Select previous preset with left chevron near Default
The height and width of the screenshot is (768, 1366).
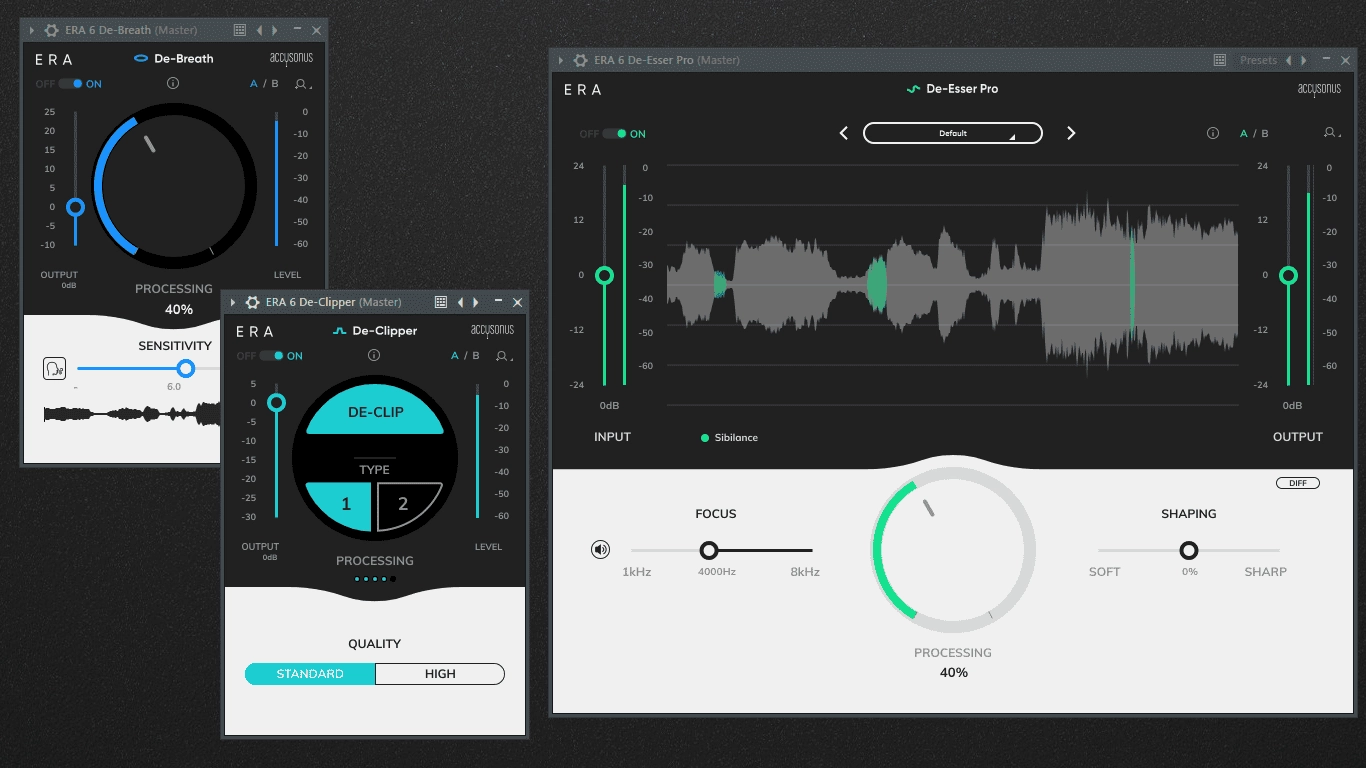point(843,133)
